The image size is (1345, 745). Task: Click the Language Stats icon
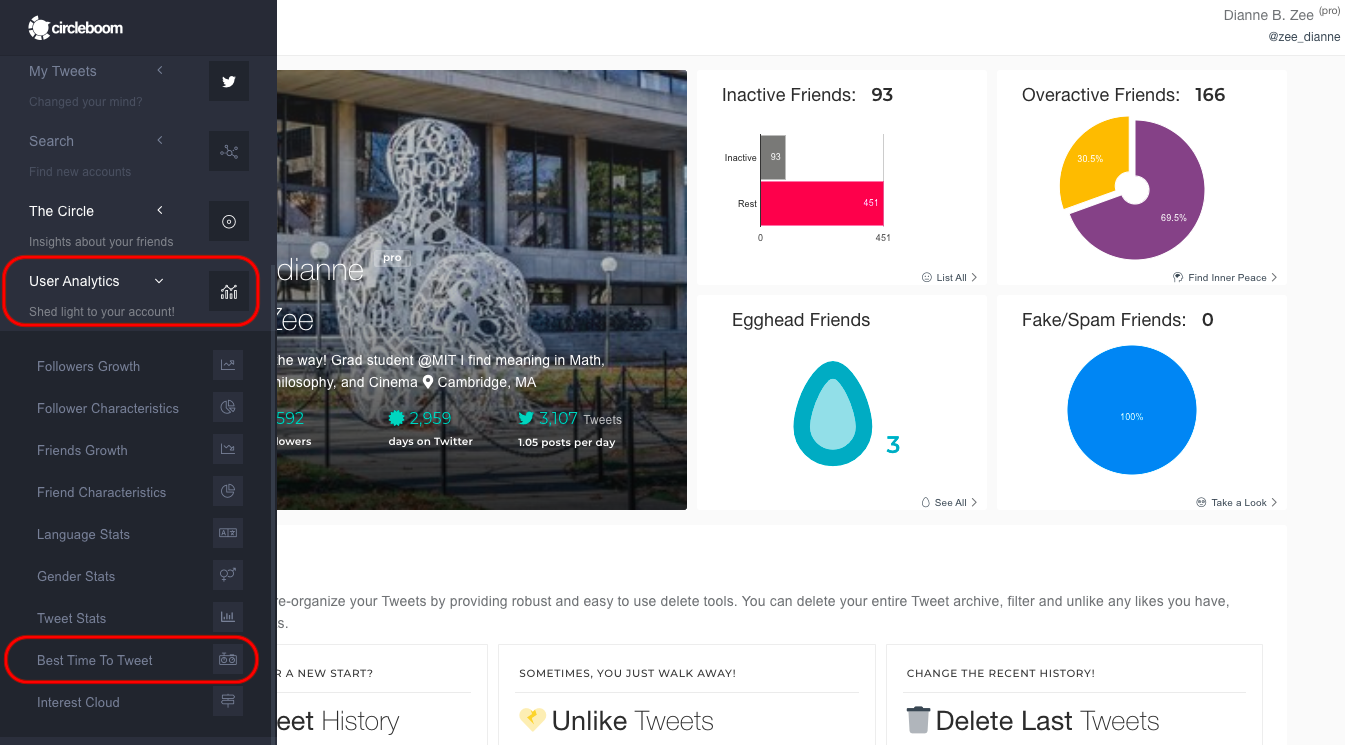point(228,534)
